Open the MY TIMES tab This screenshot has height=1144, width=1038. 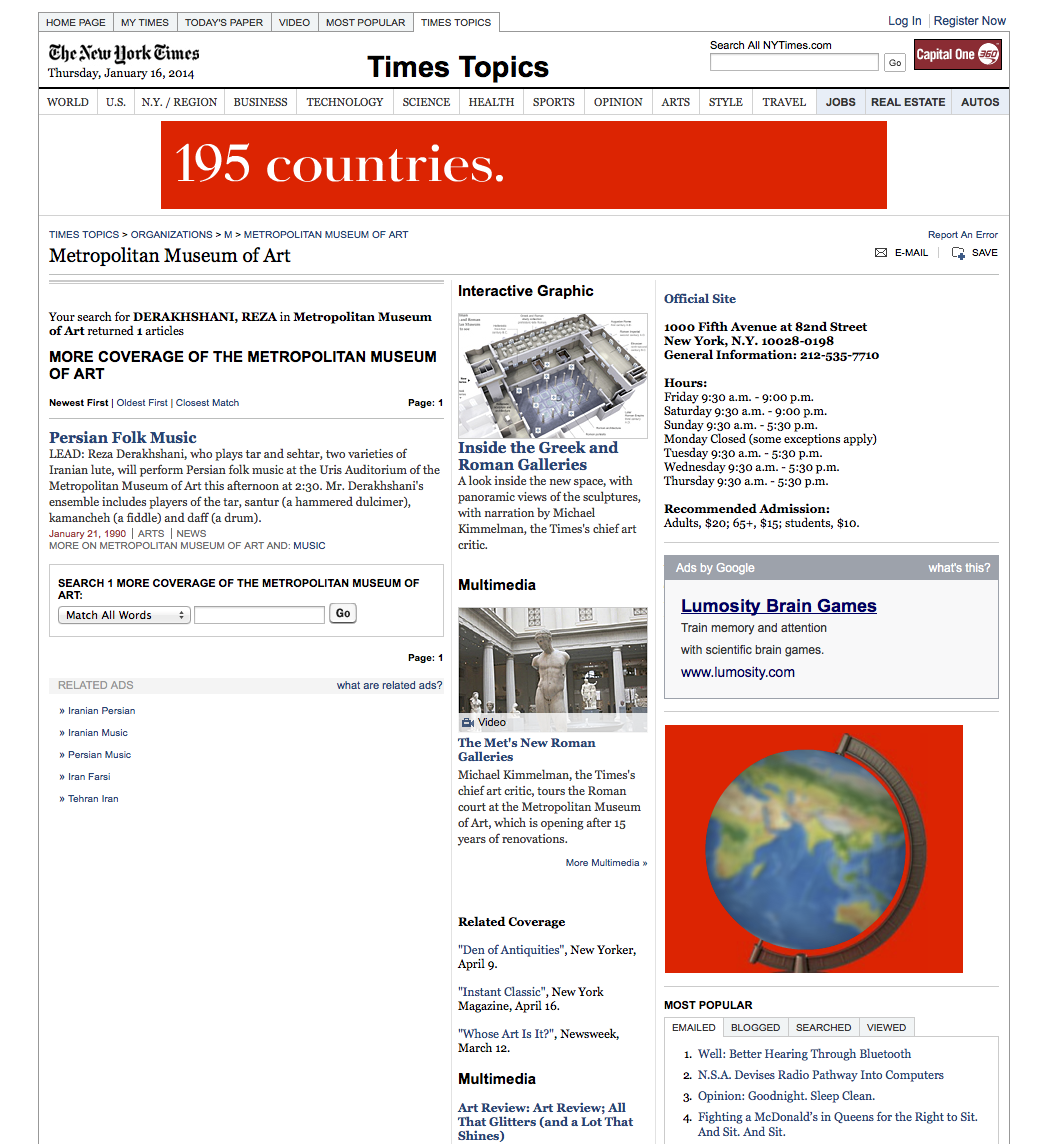coord(144,23)
